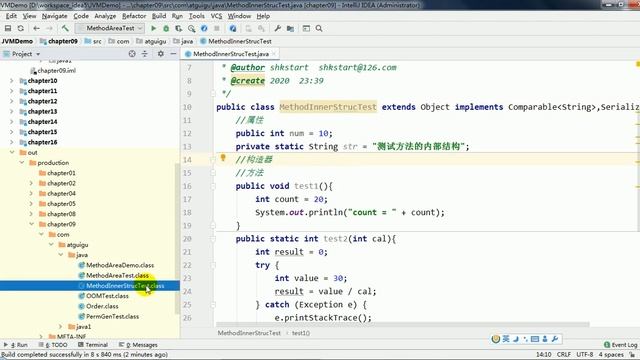Viewport: 640px width, 360px height.
Task: Click the Project panel locate-file target icon
Action: 132,54
